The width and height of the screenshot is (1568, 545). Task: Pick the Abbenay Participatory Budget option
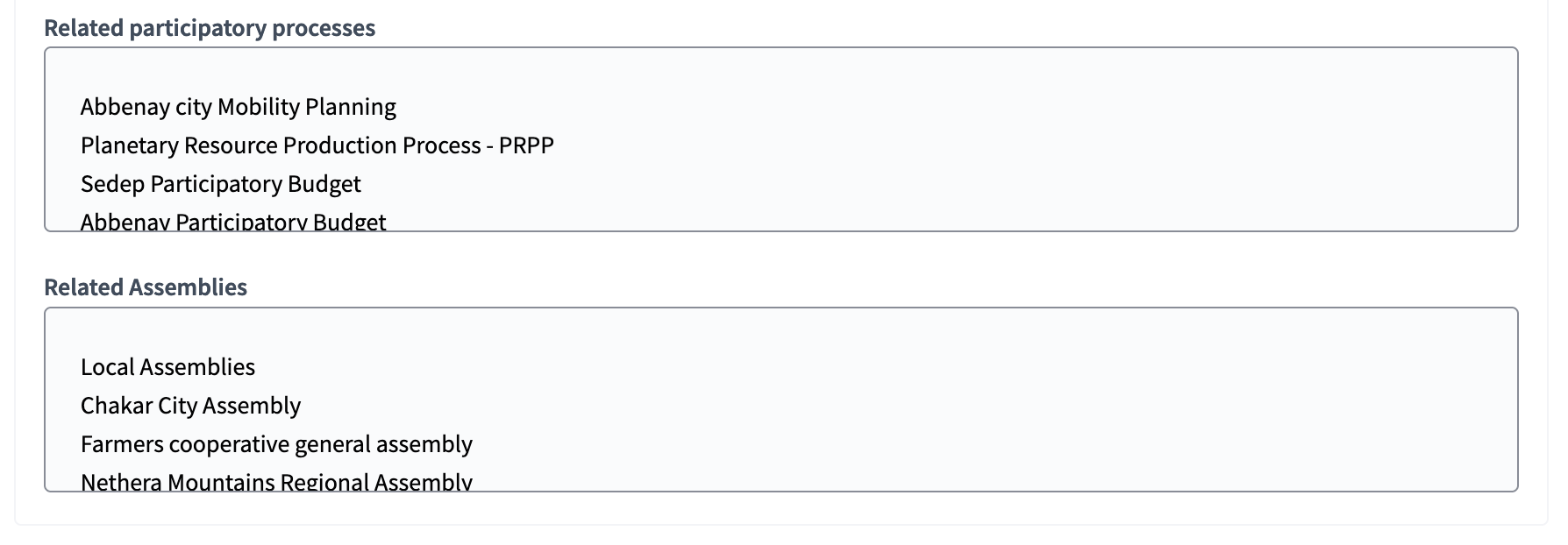pos(233,222)
